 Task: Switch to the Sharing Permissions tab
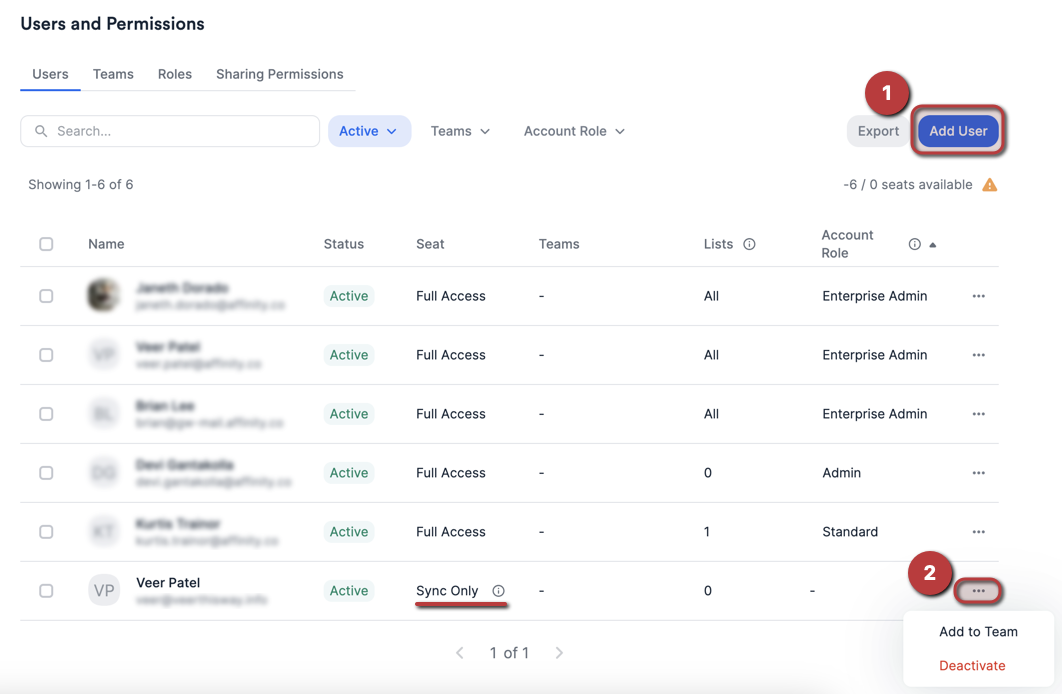pyautogui.click(x=279, y=74)
